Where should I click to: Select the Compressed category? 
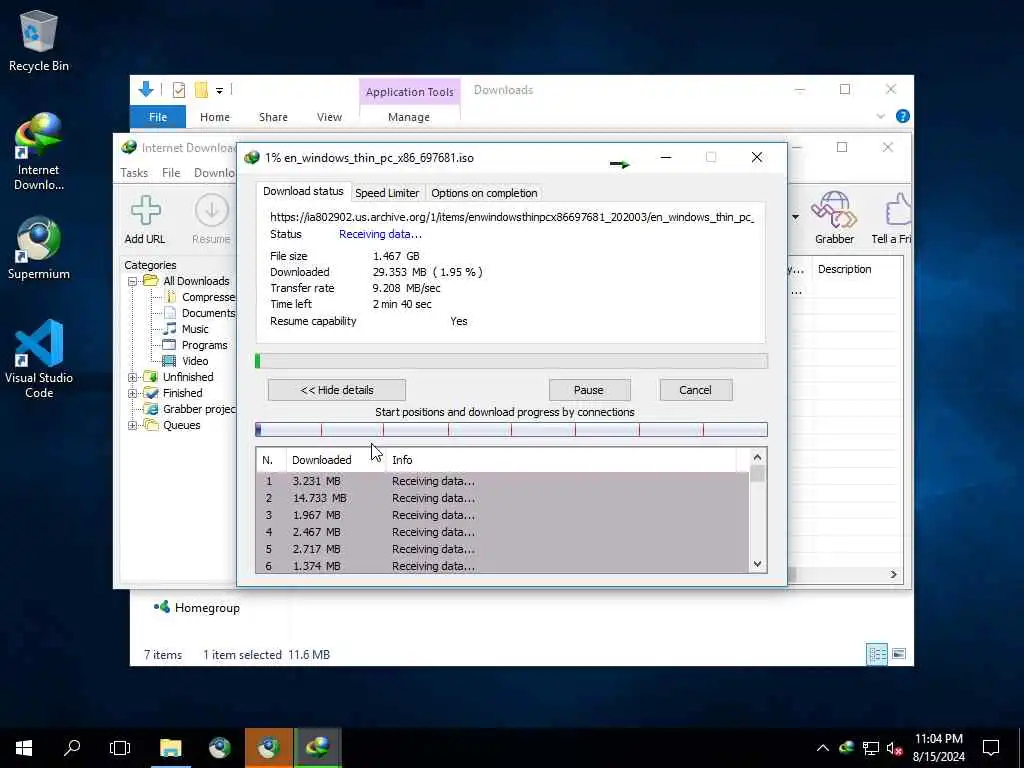tap(200, 297)
